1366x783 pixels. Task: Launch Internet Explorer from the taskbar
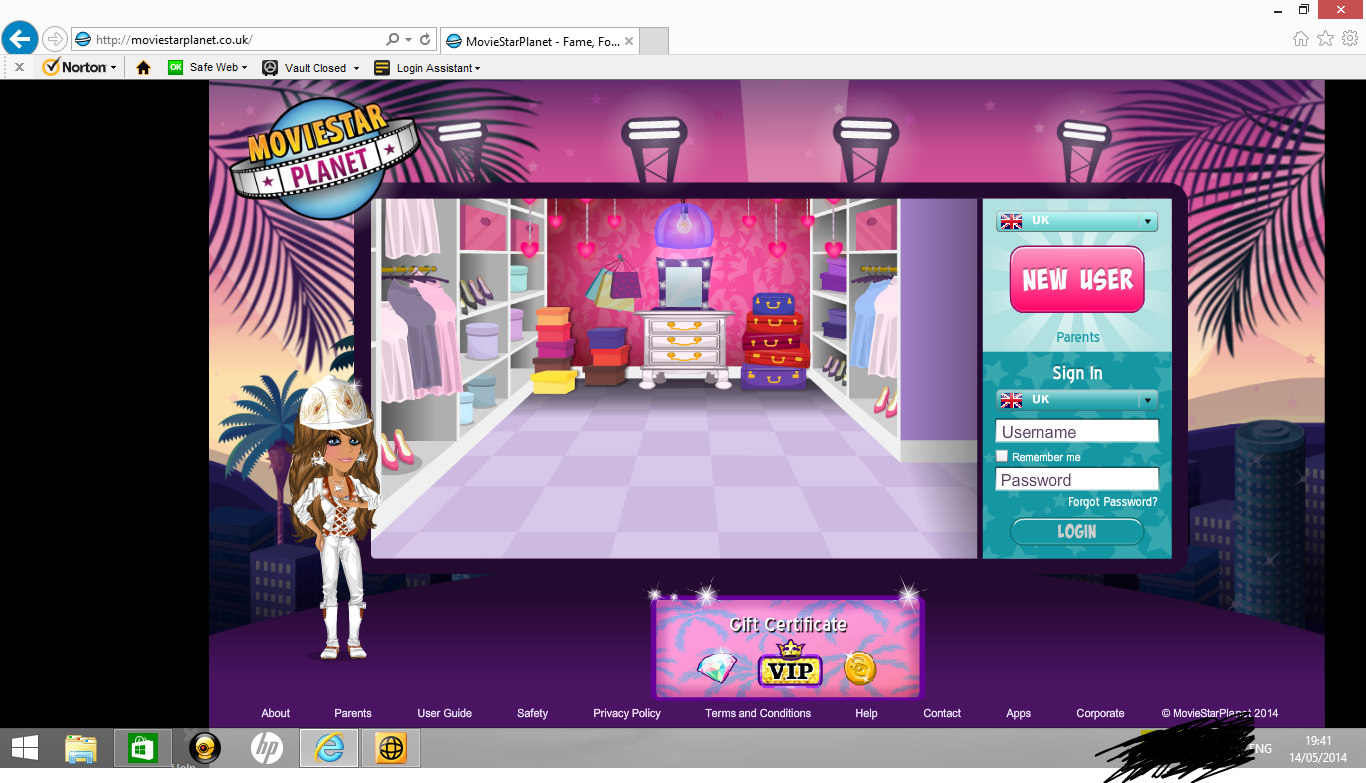[329, 747]
